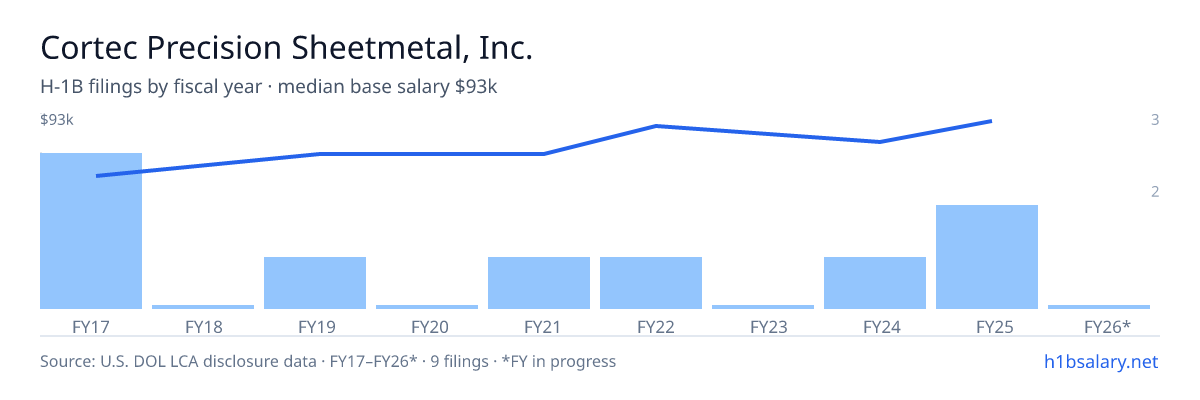Click the FY17 filings bar

coord(91,231)
